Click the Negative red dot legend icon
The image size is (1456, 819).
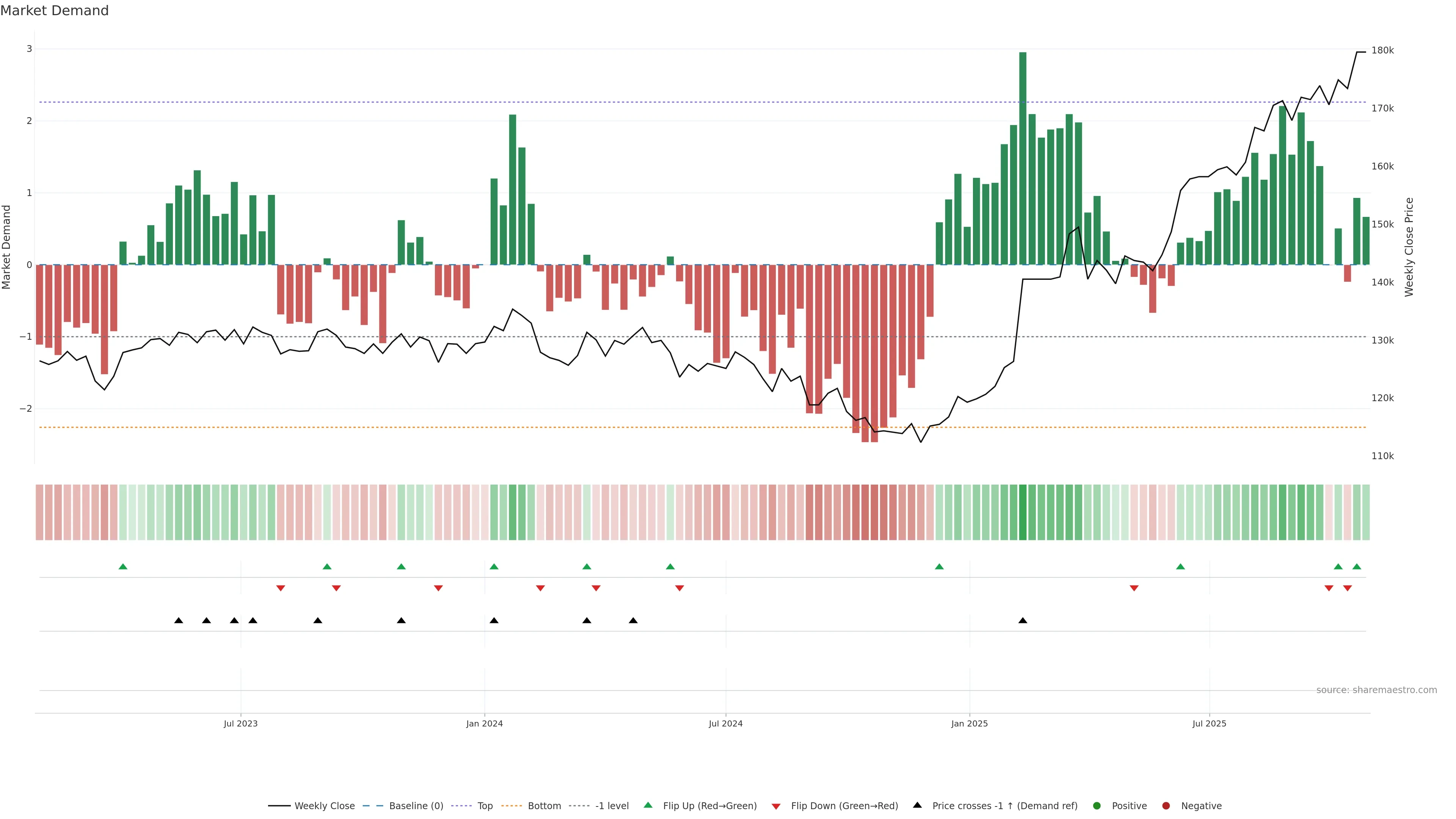(1166, 805)
